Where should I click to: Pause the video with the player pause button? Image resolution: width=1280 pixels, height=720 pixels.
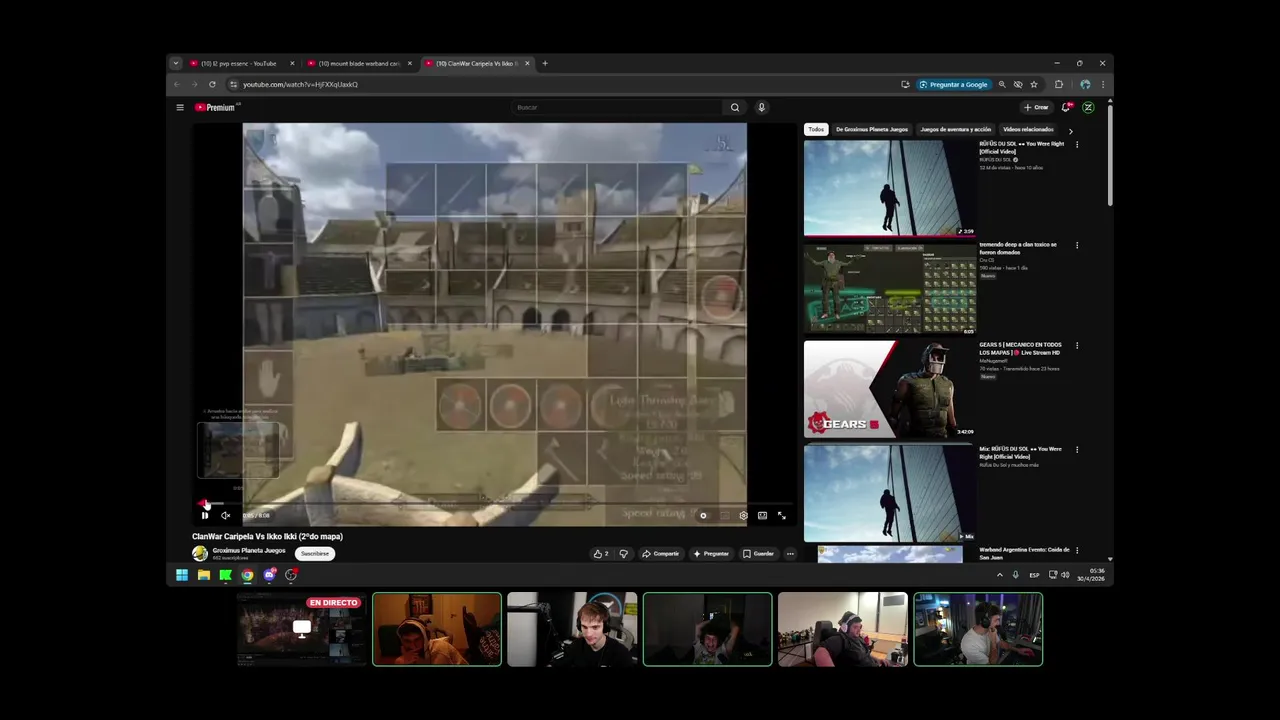[x=205, y=516]
